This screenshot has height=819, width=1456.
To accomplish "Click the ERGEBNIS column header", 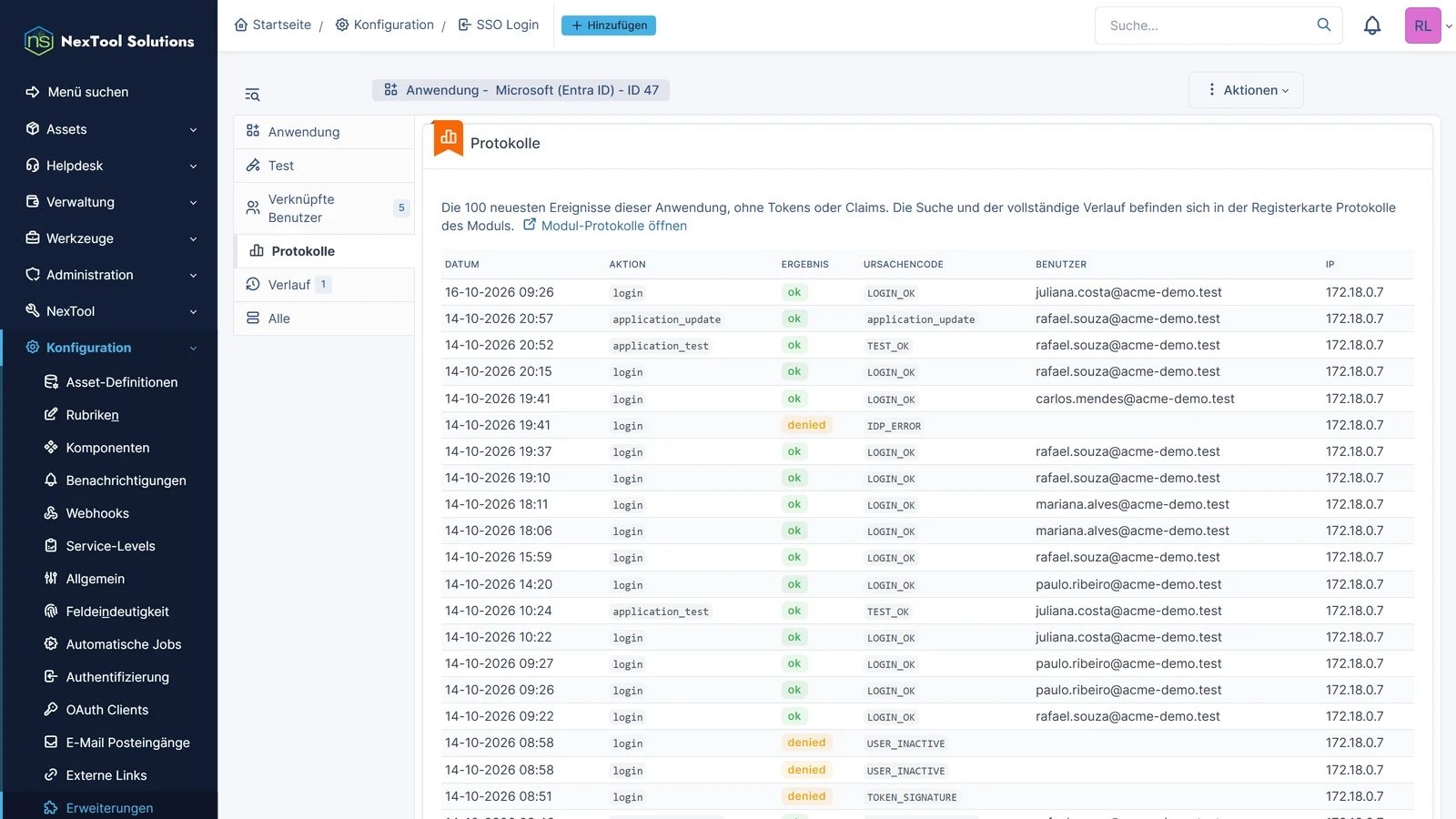I will (805, 265).
